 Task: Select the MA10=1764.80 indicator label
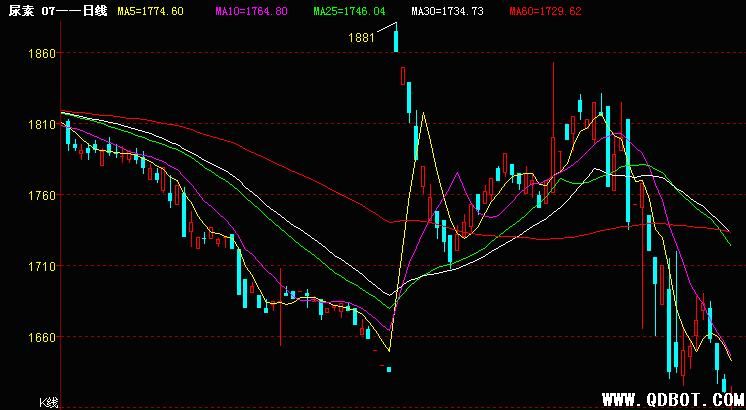pos(251,11)
